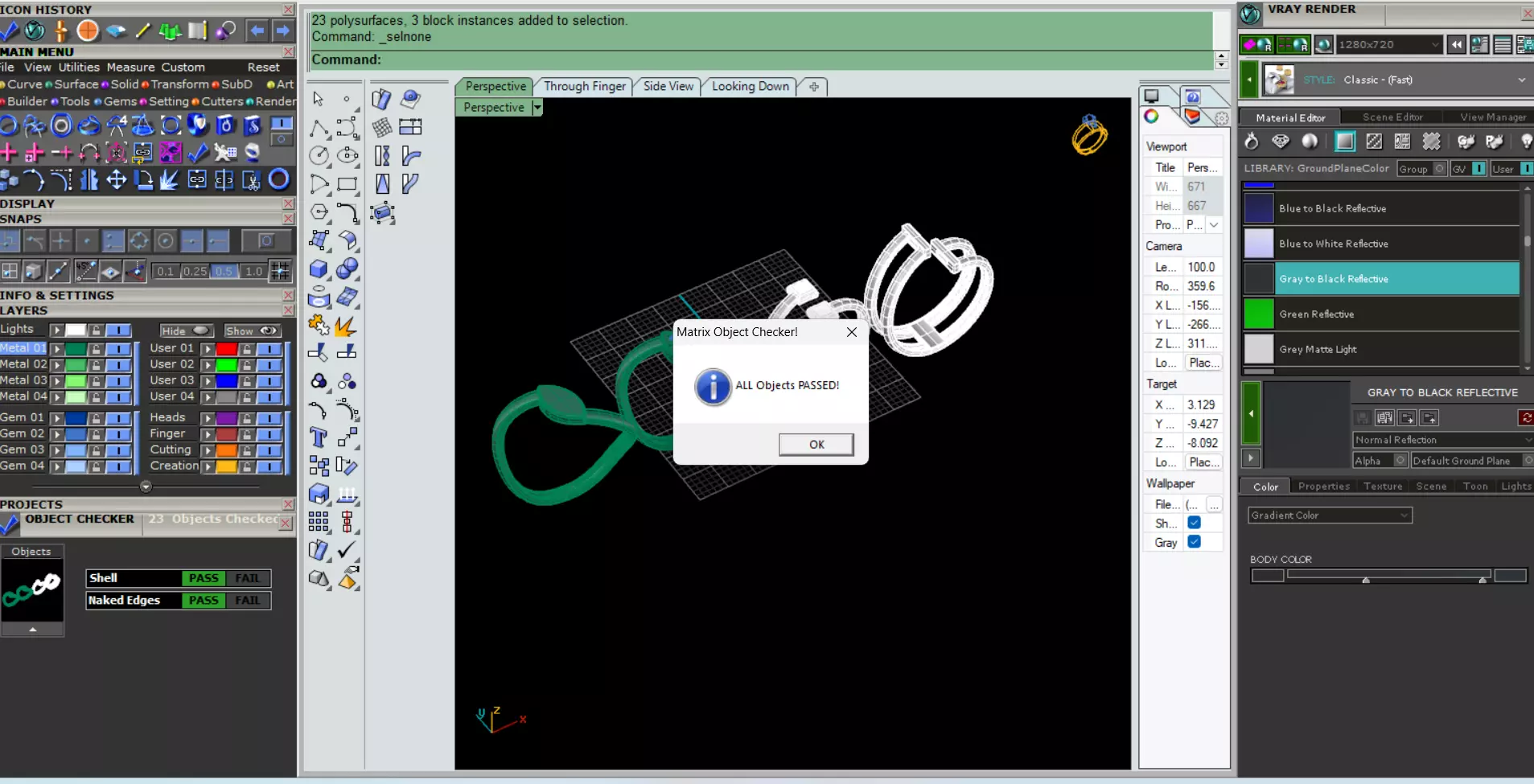
Task: Click the Hide layers button
Action: coord(186,330)
